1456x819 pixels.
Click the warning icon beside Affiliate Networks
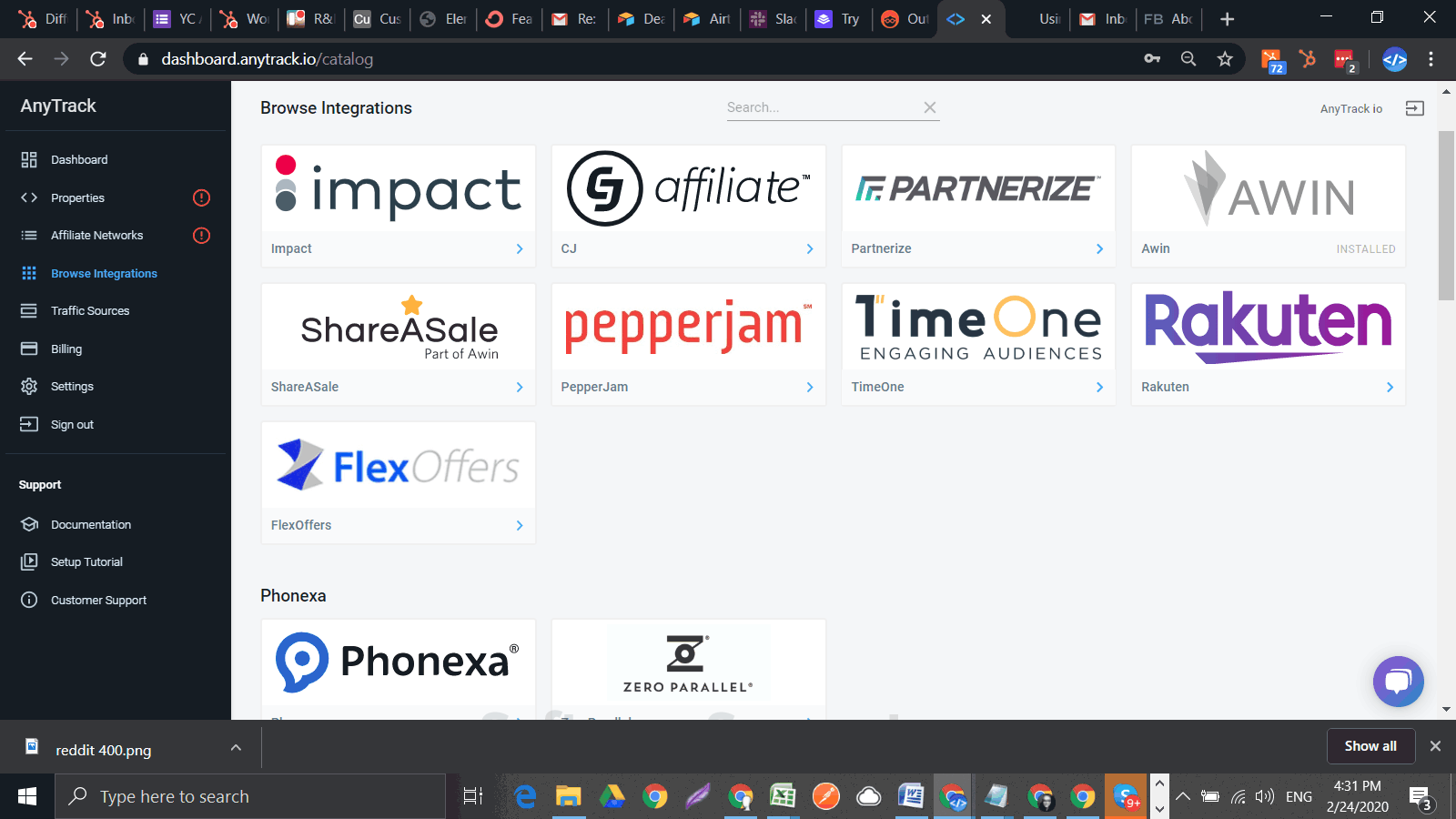(202, 235)
